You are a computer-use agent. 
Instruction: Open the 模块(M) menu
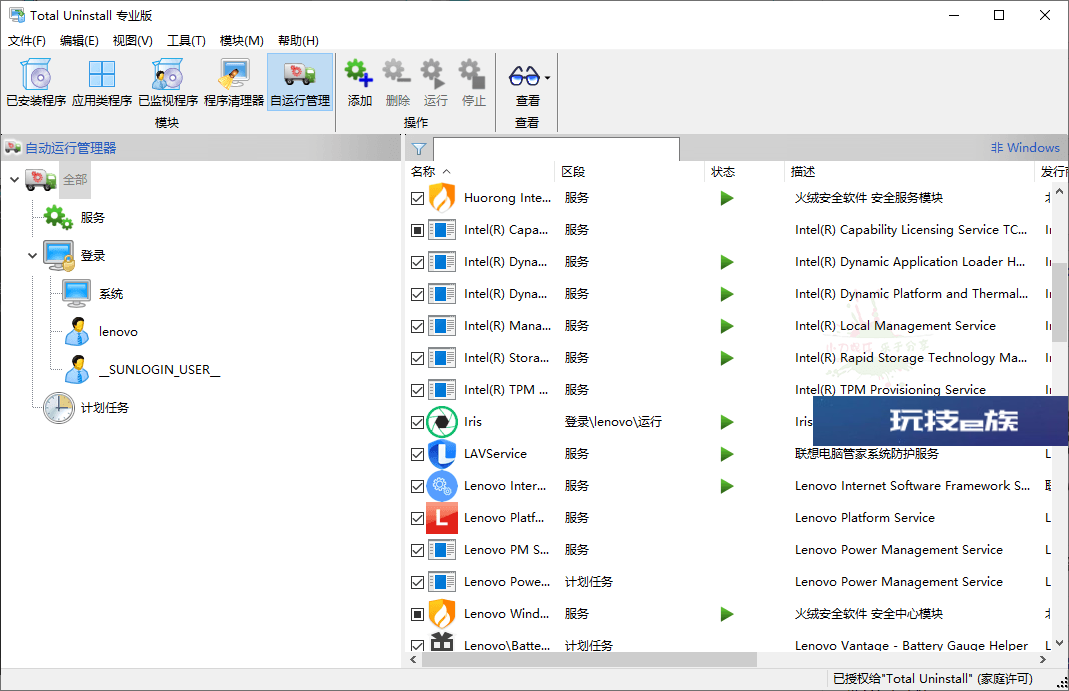tap(241, 41)
